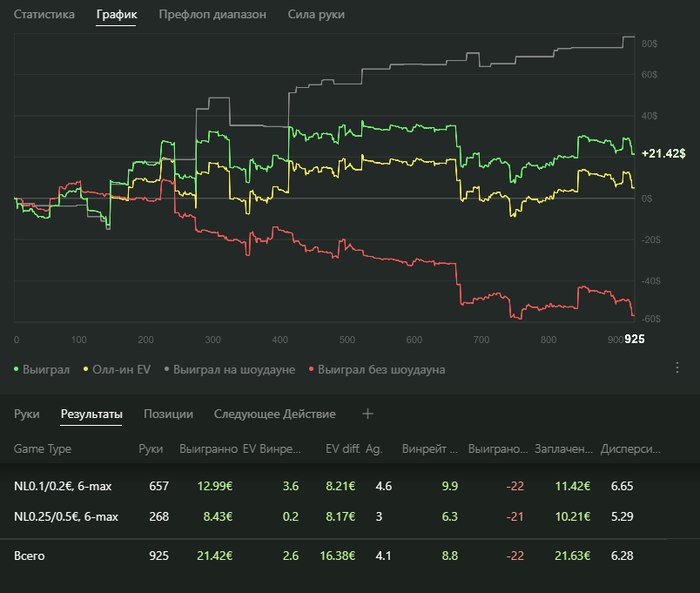Image resolution: width=700 pixels, height=593 pixels.
Task: Switch to the Статистика tab
Action: click(44, 16)
